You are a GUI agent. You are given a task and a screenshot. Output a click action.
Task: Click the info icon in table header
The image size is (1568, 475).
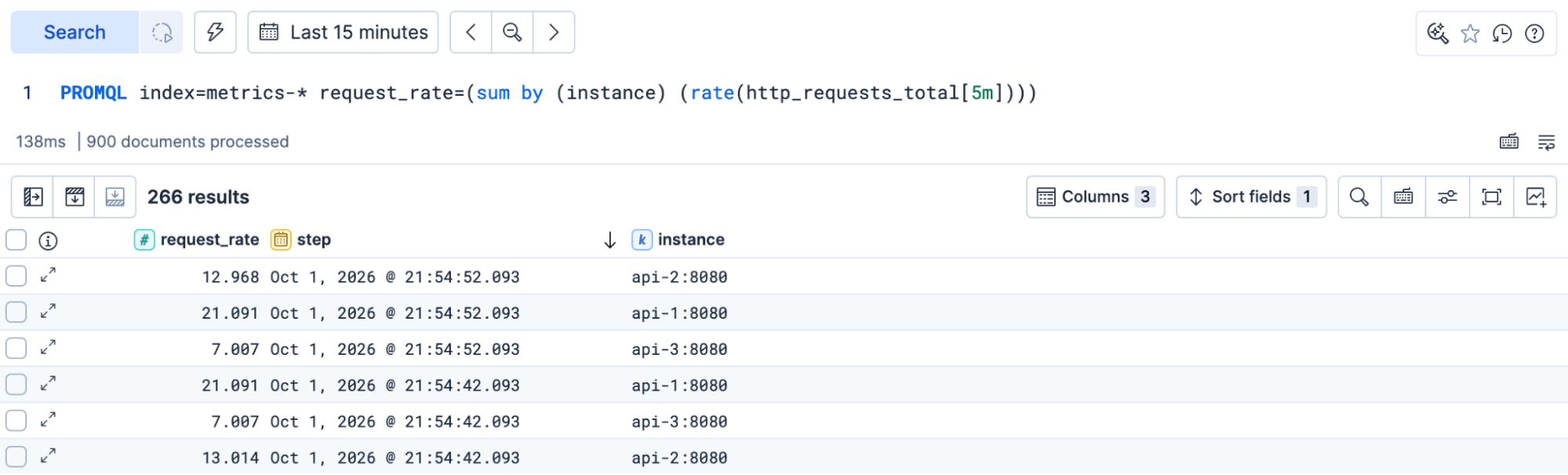tap(48, 241)
